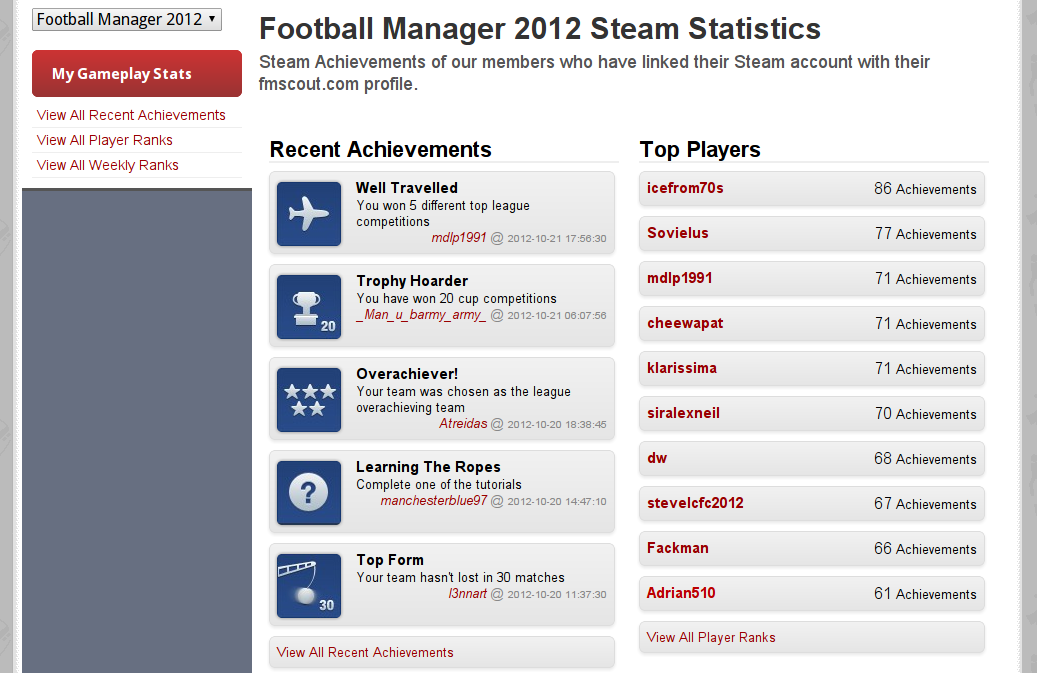Click the 86 Achievements count

[925, 189]
